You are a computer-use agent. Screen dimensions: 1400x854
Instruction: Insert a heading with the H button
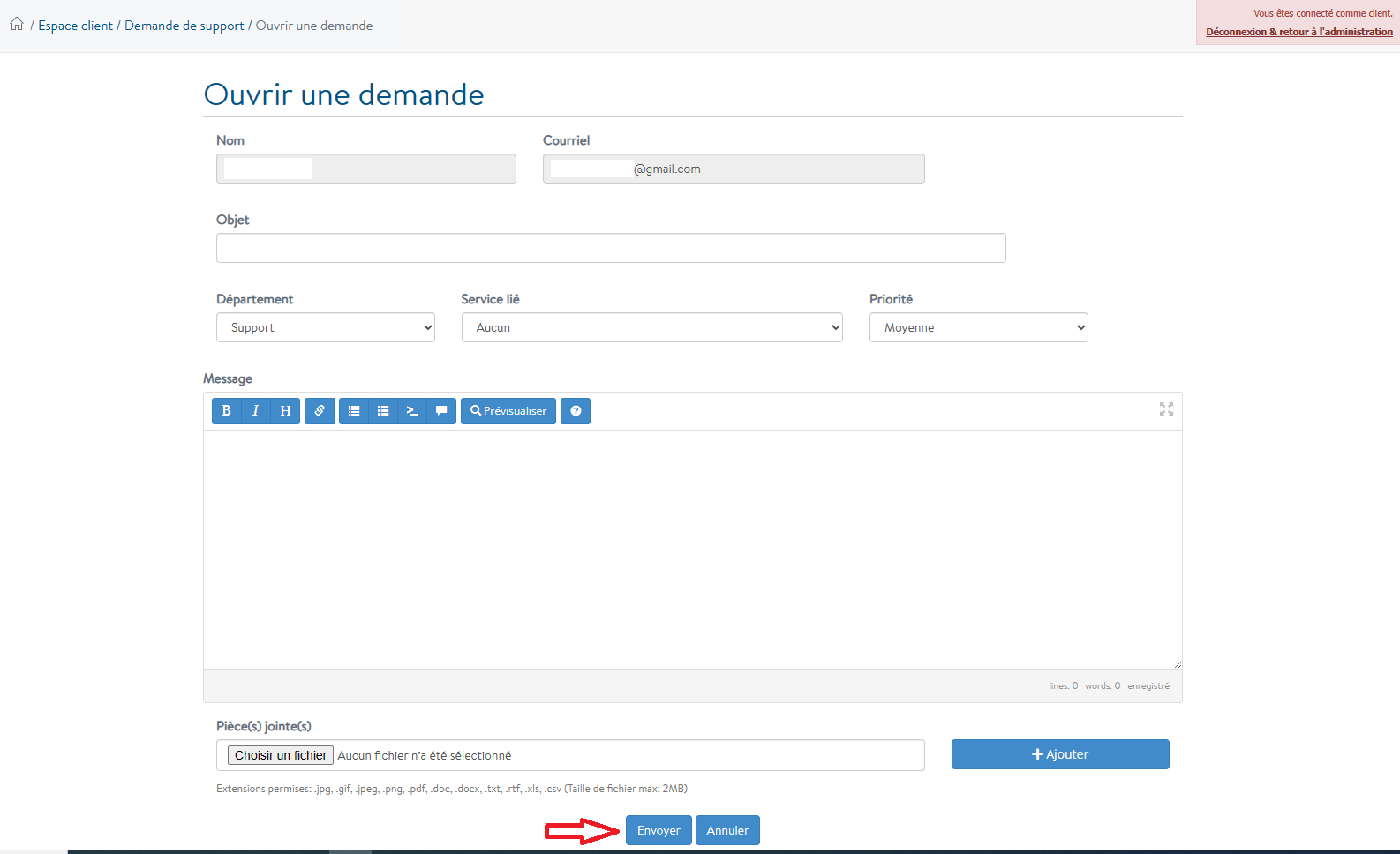[285, 411]
